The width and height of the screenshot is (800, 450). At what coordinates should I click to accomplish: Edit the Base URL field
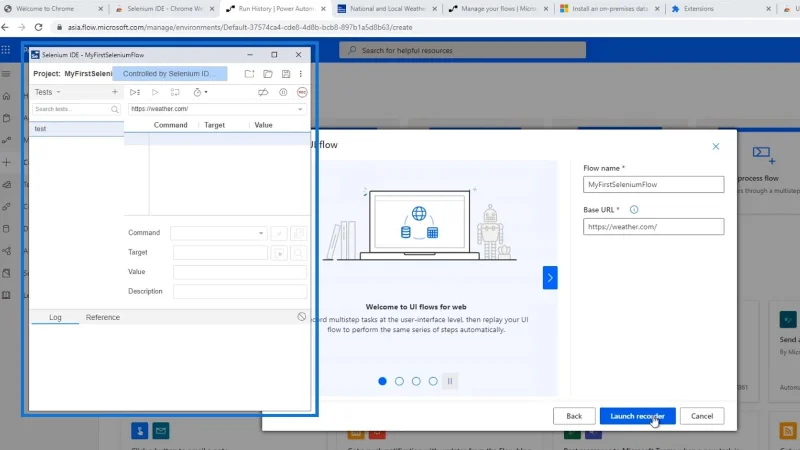pos(653,227)
